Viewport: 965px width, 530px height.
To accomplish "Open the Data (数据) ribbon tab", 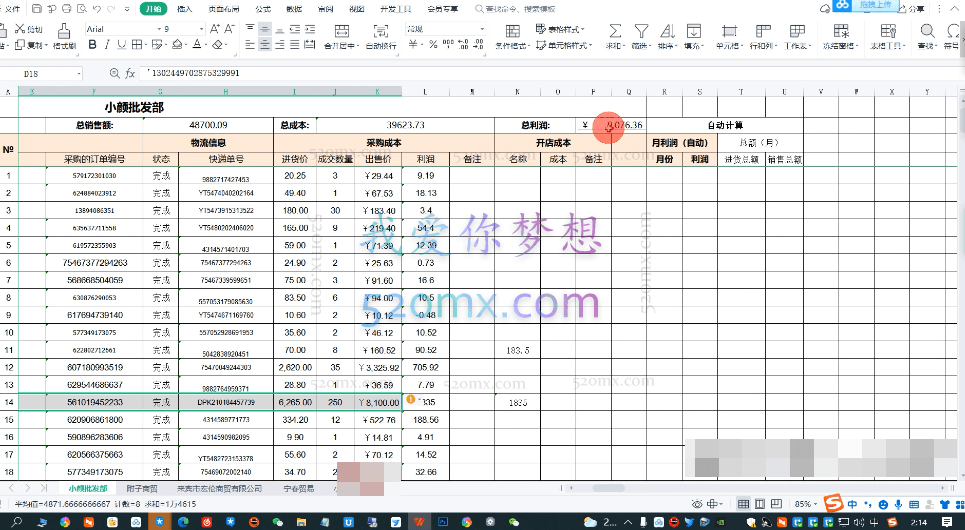I will [294, 9].
